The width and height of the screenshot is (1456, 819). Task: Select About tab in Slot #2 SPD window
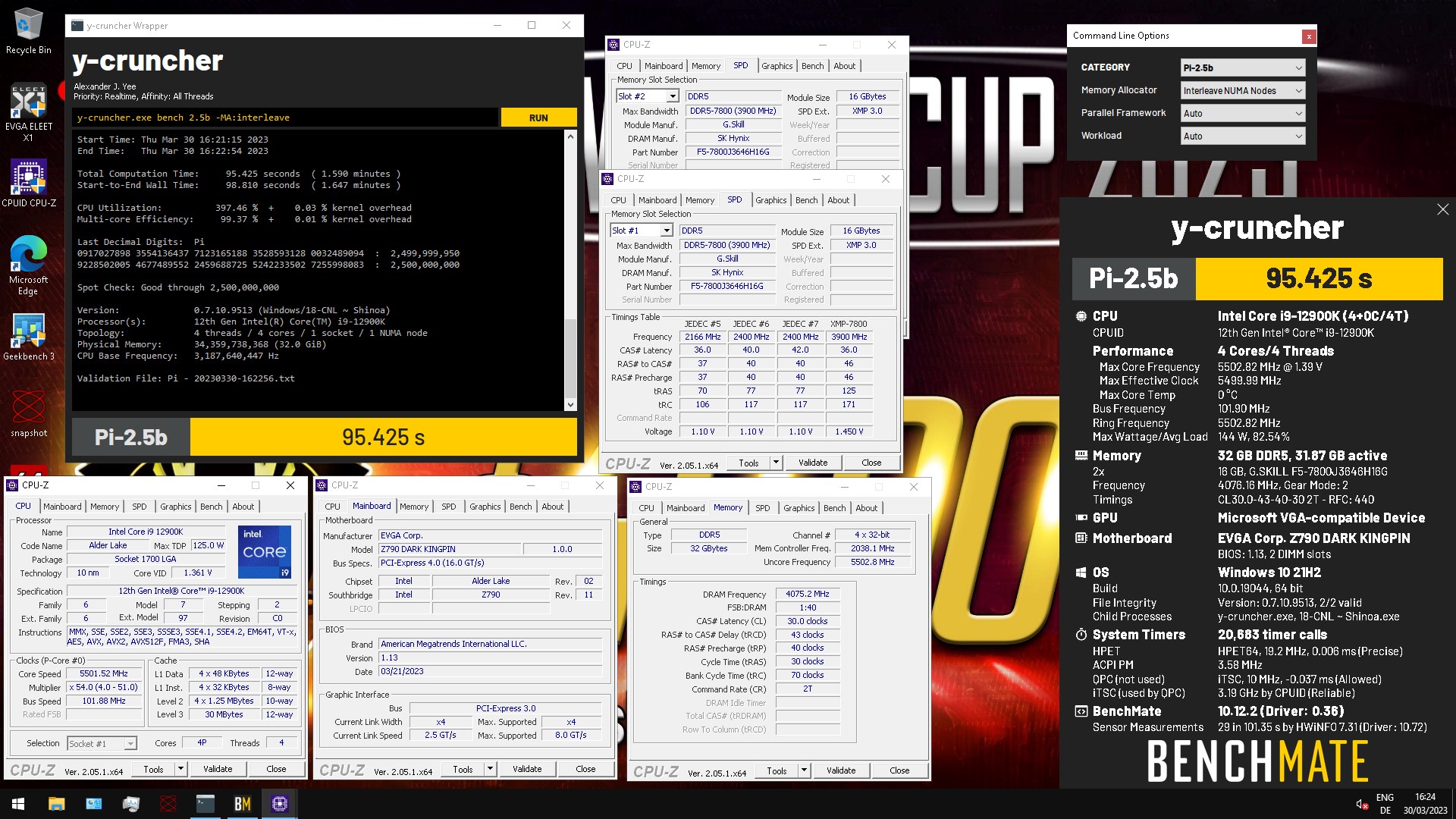click(844, 66)
